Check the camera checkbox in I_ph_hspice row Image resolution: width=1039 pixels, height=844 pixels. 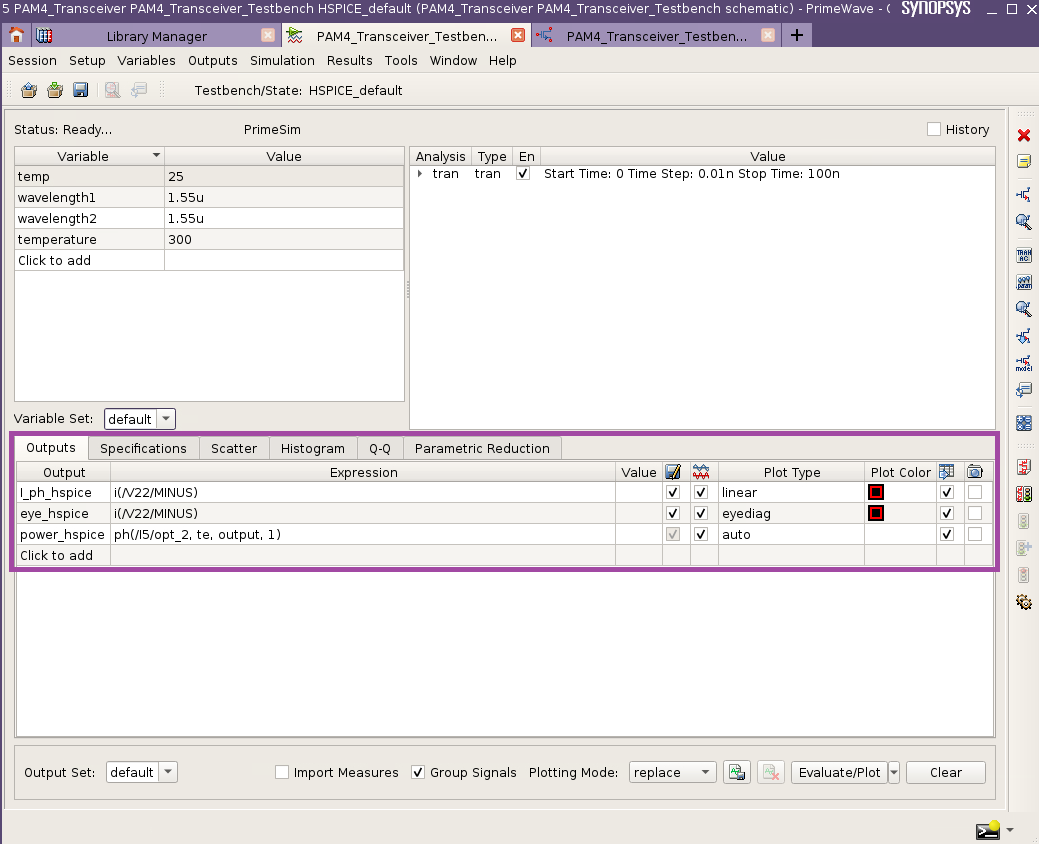pos(975,492)
